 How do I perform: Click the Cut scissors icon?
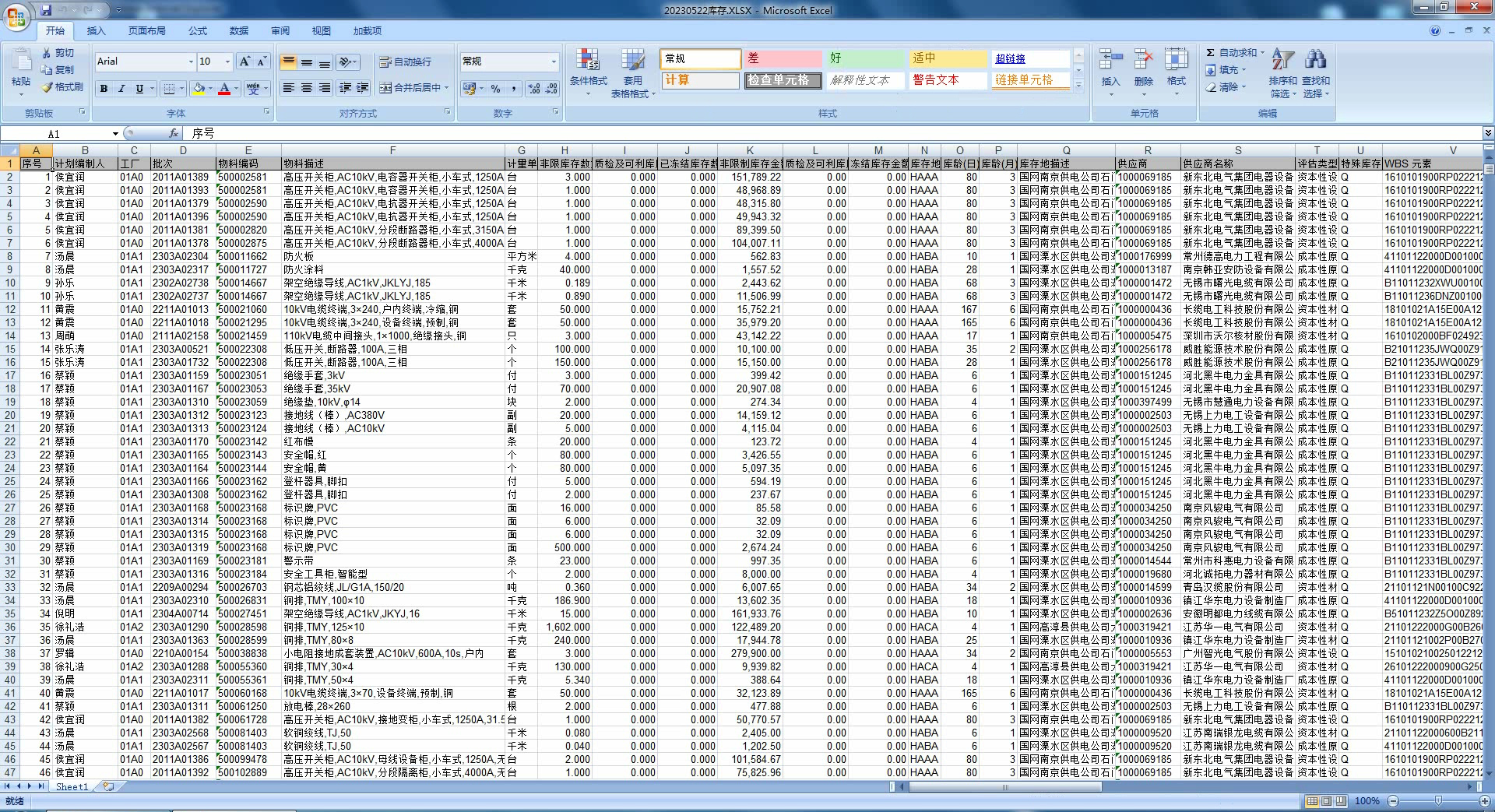pyautogui.click(x=47, y=53)
